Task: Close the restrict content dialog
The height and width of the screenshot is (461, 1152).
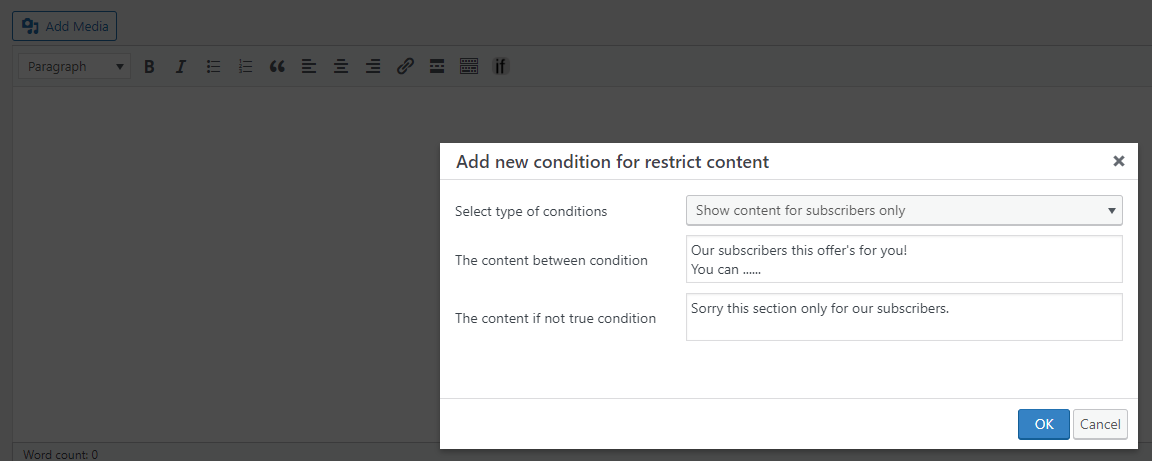Action: tap(1118, 161)
